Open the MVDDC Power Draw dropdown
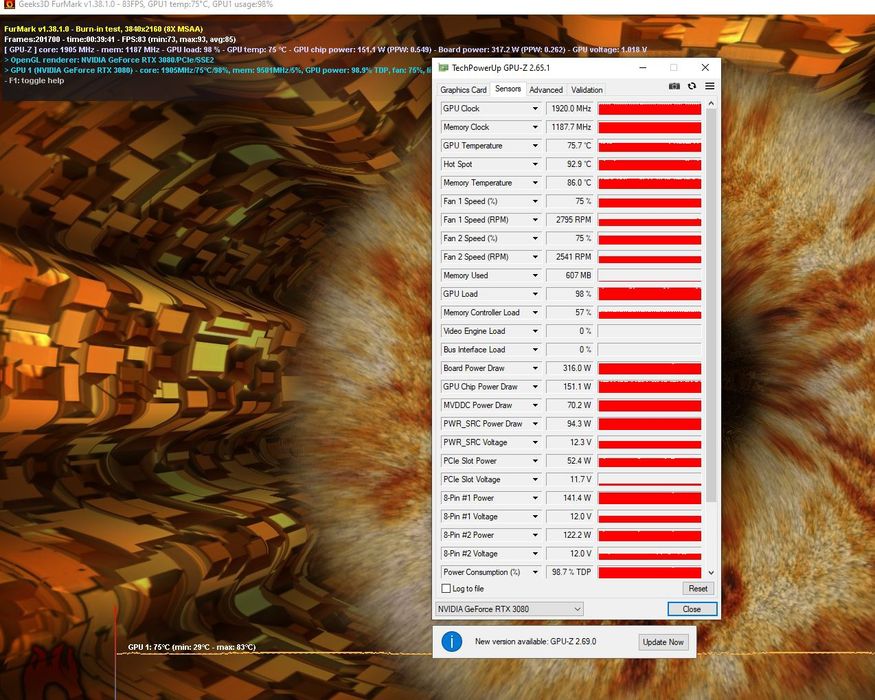The height and width of the screenshot is (700, 875). tap(535, 405)
